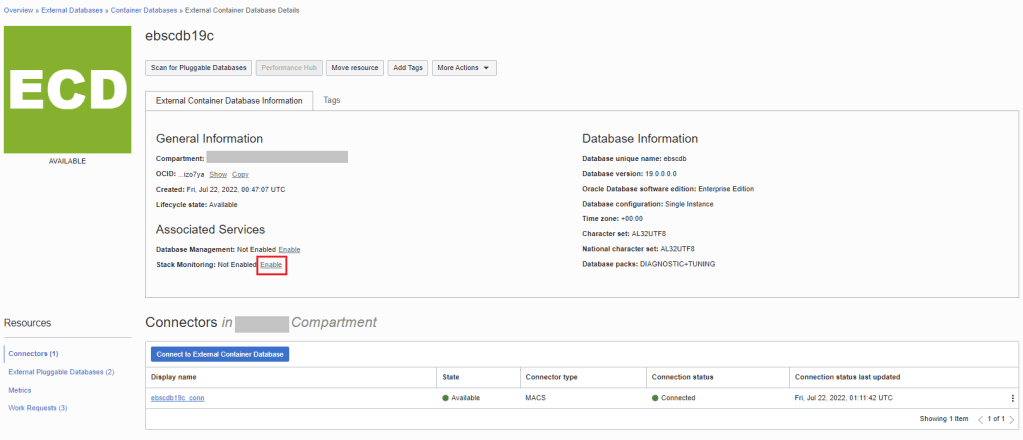Viewport: 1023px width, 440px height.
Task: Show the full OCID value
Action: (x=218, y=174)
